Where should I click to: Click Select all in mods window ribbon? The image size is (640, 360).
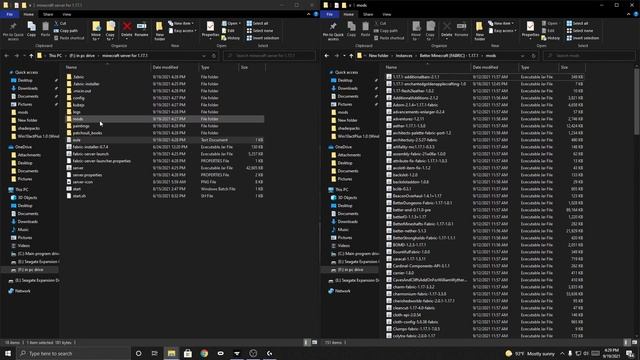(577, 23)
